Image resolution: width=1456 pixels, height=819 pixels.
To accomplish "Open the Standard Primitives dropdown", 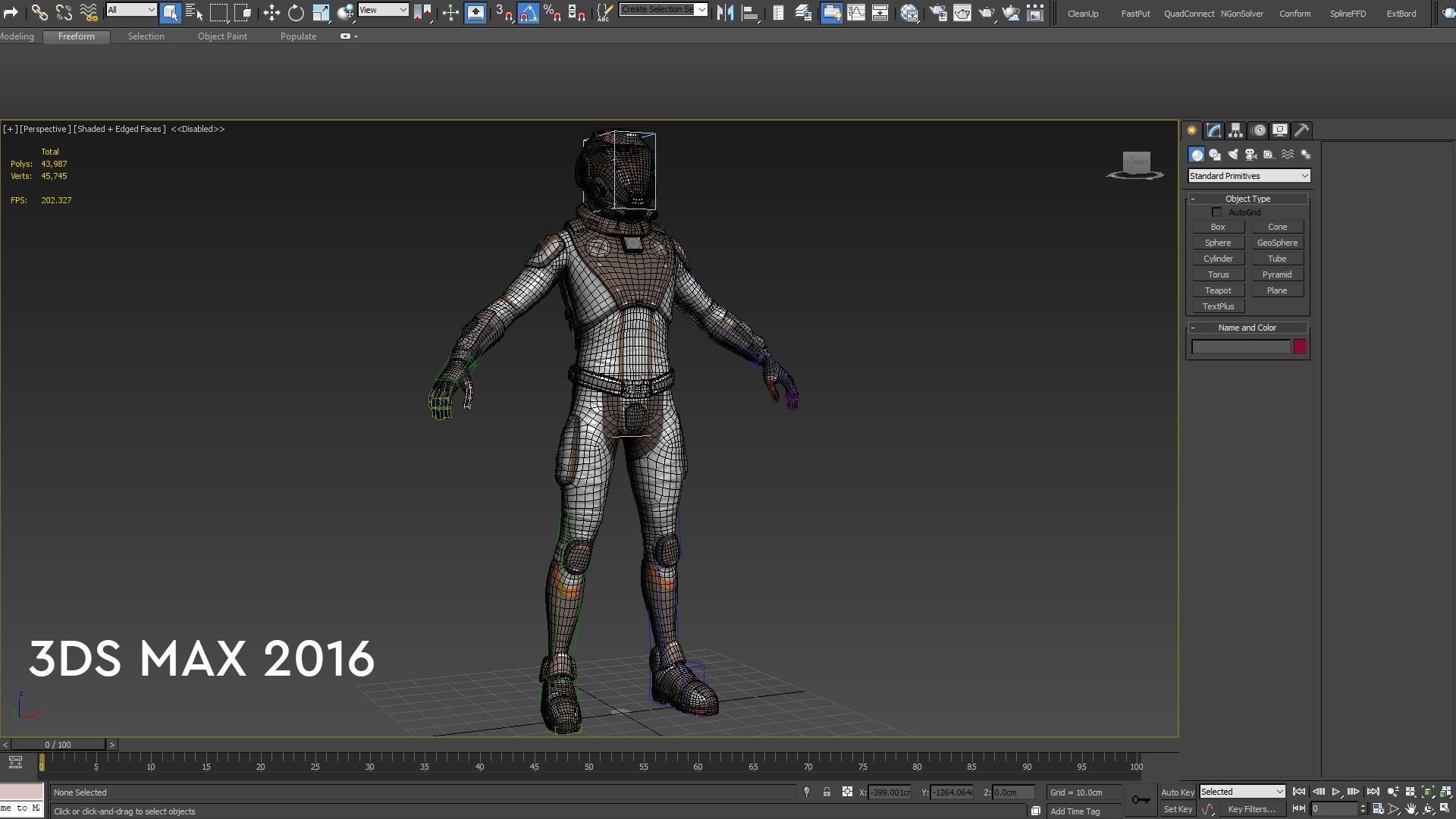I will (1248, 176).
